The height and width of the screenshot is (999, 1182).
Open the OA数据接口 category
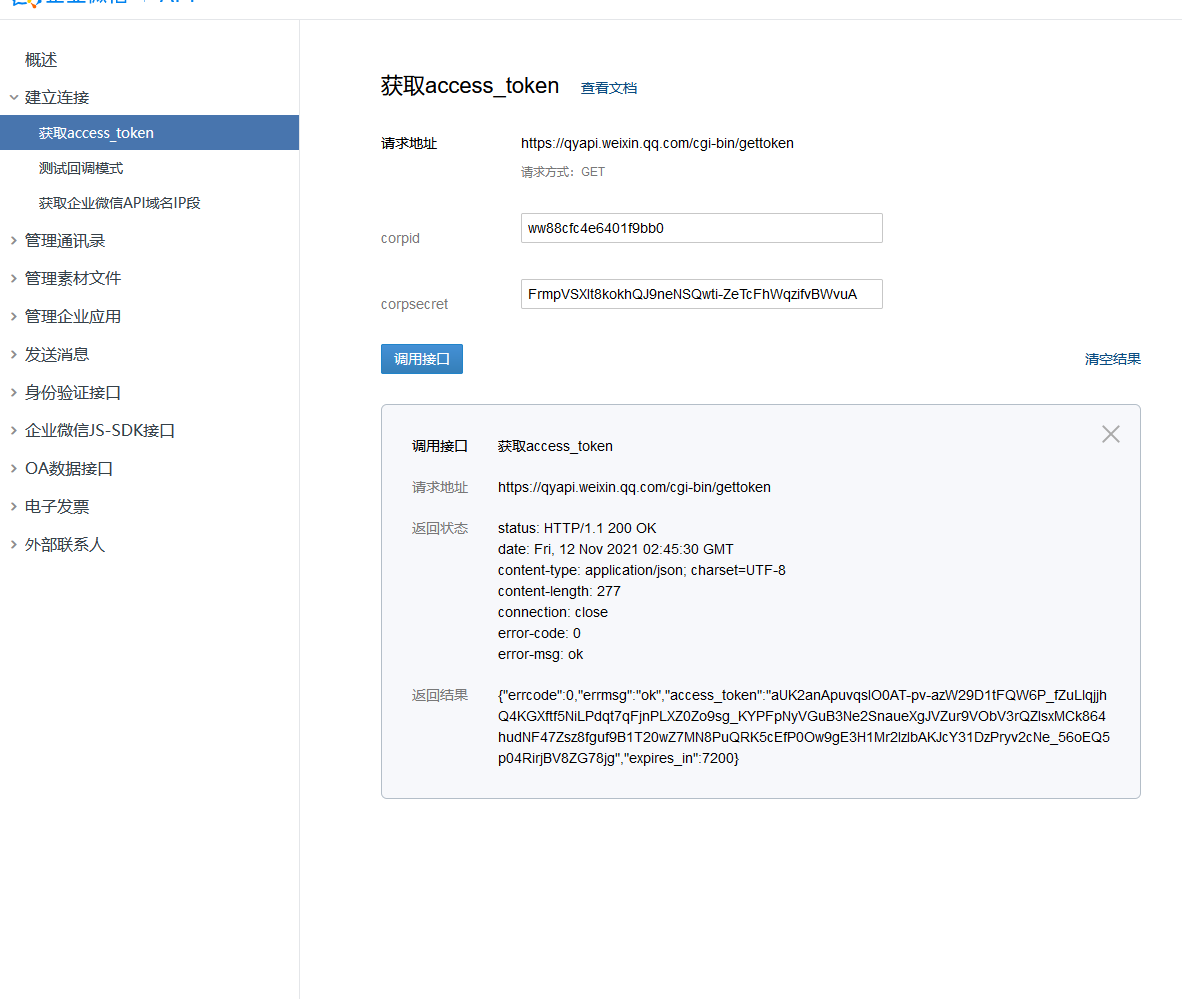[68, 468]
